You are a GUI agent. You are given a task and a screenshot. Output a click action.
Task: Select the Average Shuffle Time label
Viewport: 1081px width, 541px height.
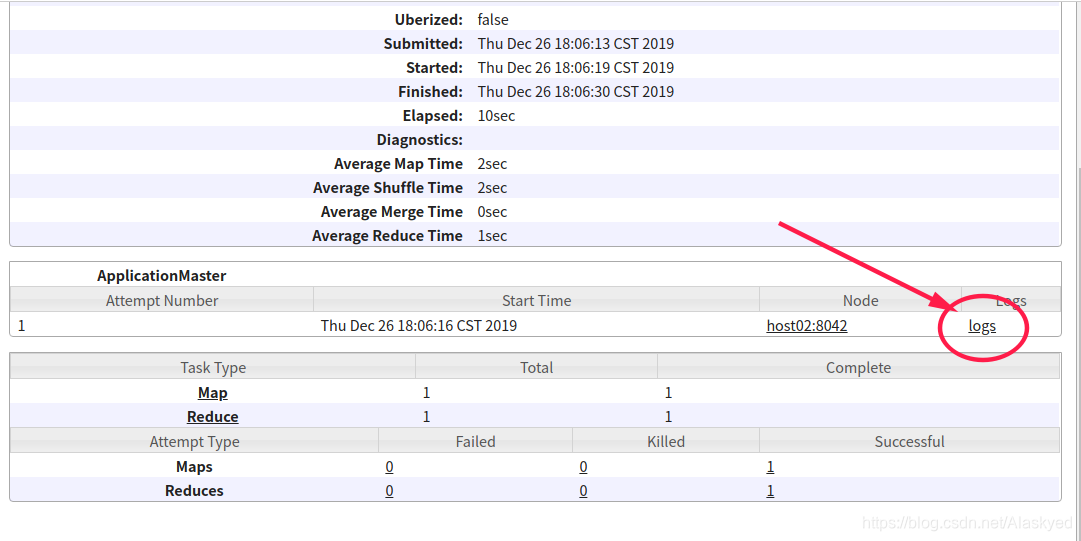pos(388,188)
